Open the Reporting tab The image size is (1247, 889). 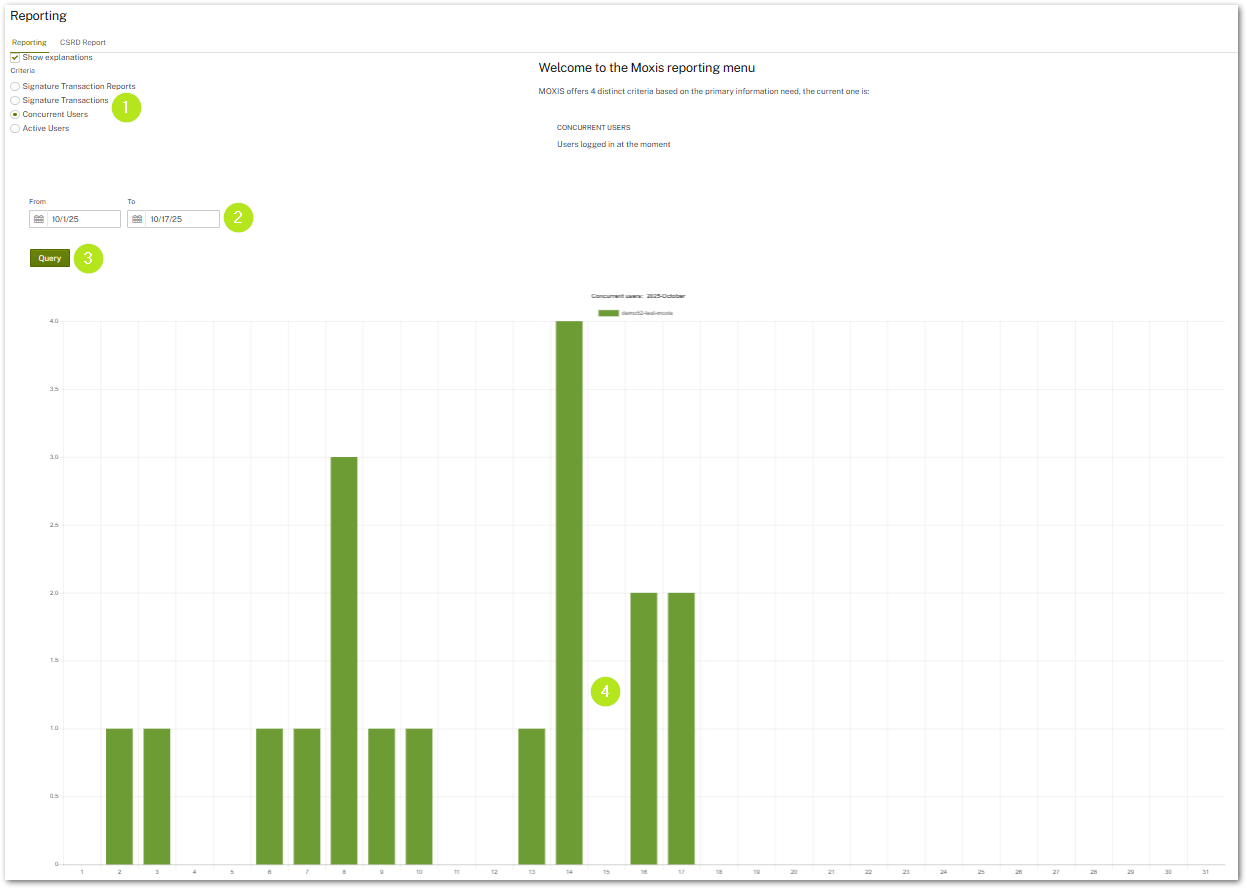click(x=29, y=43)
